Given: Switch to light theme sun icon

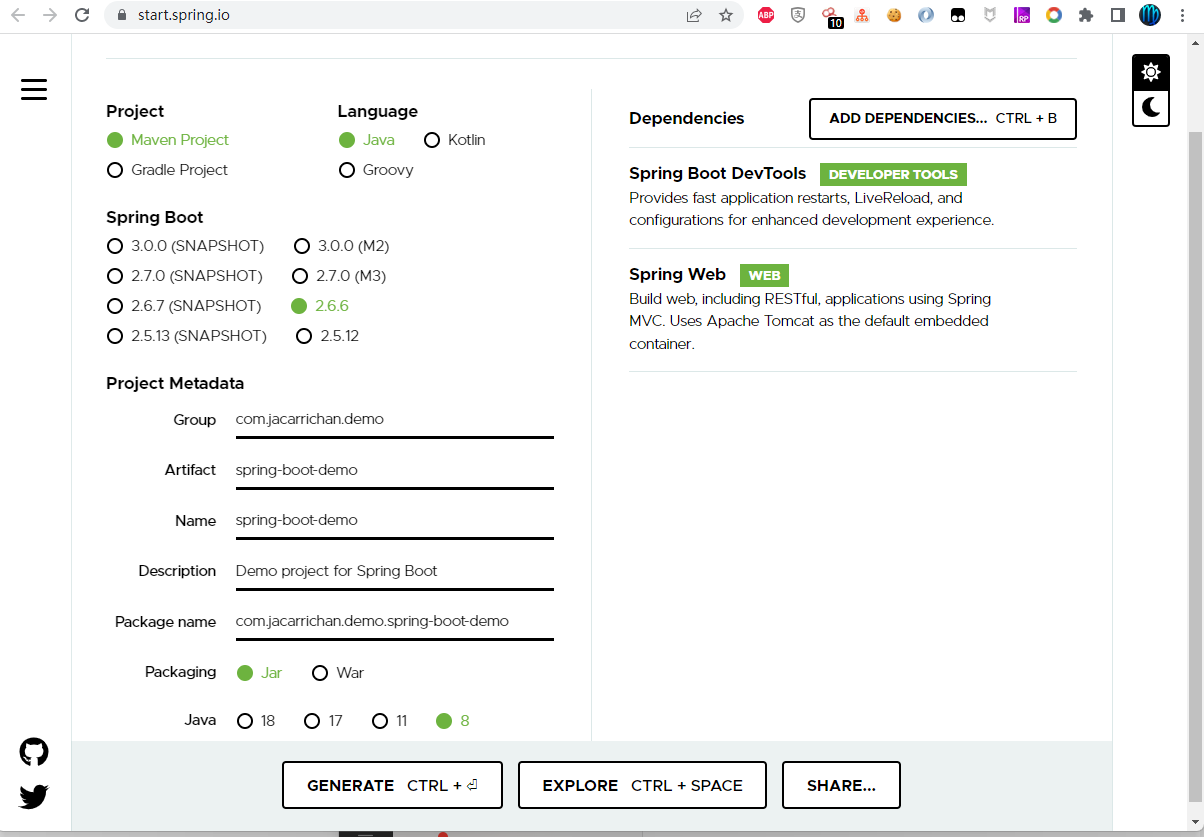Looking at the screenshot, I should click(1151, 72).
